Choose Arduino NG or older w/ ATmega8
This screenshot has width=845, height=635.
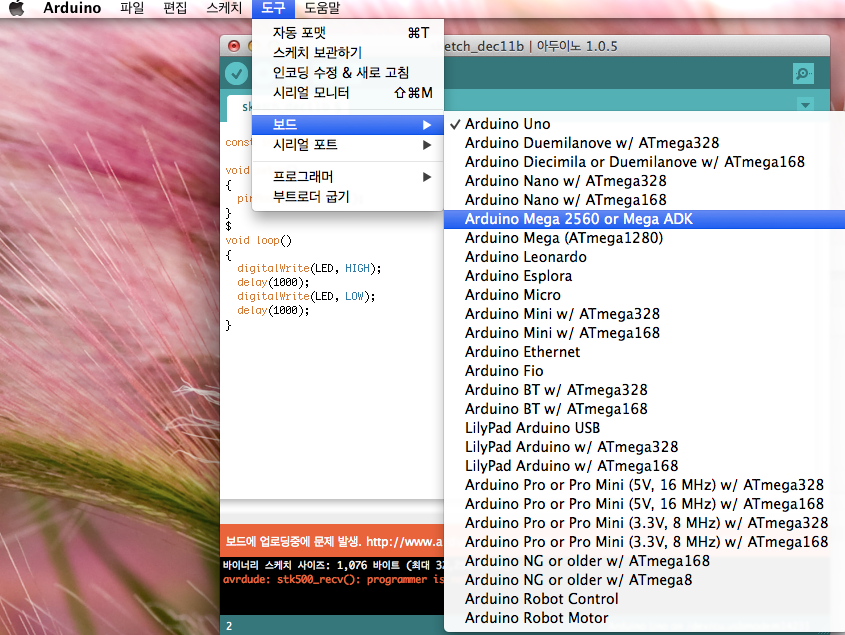pos(645,580)
